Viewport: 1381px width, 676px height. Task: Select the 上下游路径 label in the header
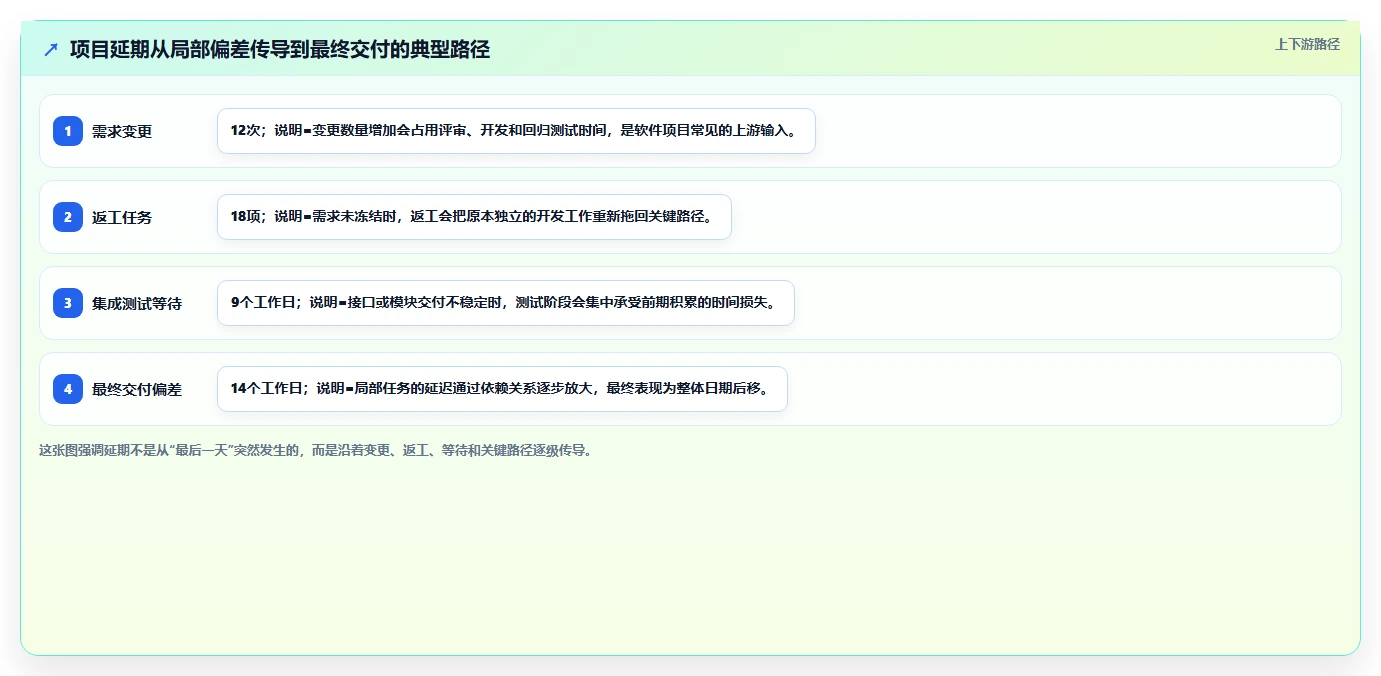tap(1307, 44)
